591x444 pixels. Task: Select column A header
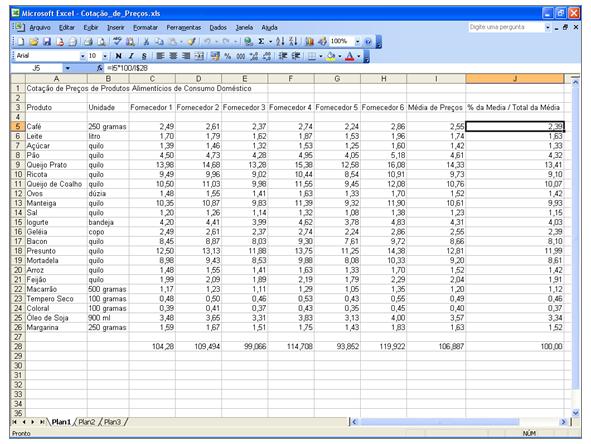click(56, 78)
